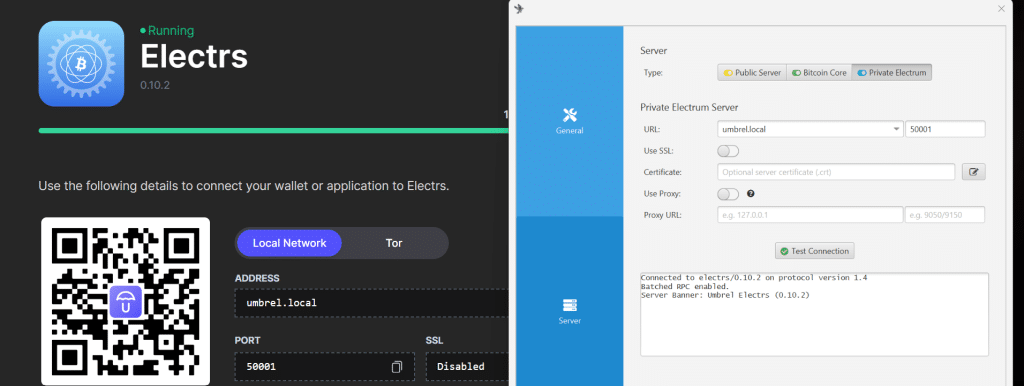
Task: Click the SSL Disabled field
Action: (x=468, y=366)
